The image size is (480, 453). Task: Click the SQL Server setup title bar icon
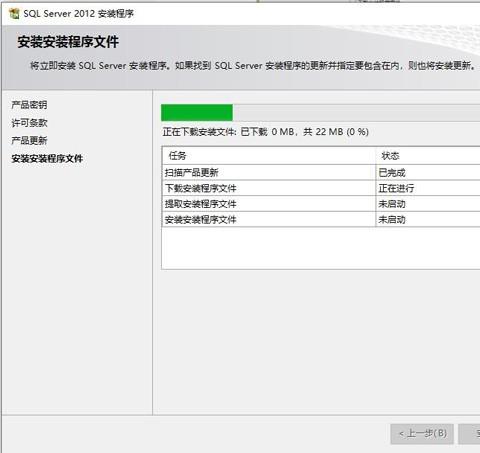point(14,14)
